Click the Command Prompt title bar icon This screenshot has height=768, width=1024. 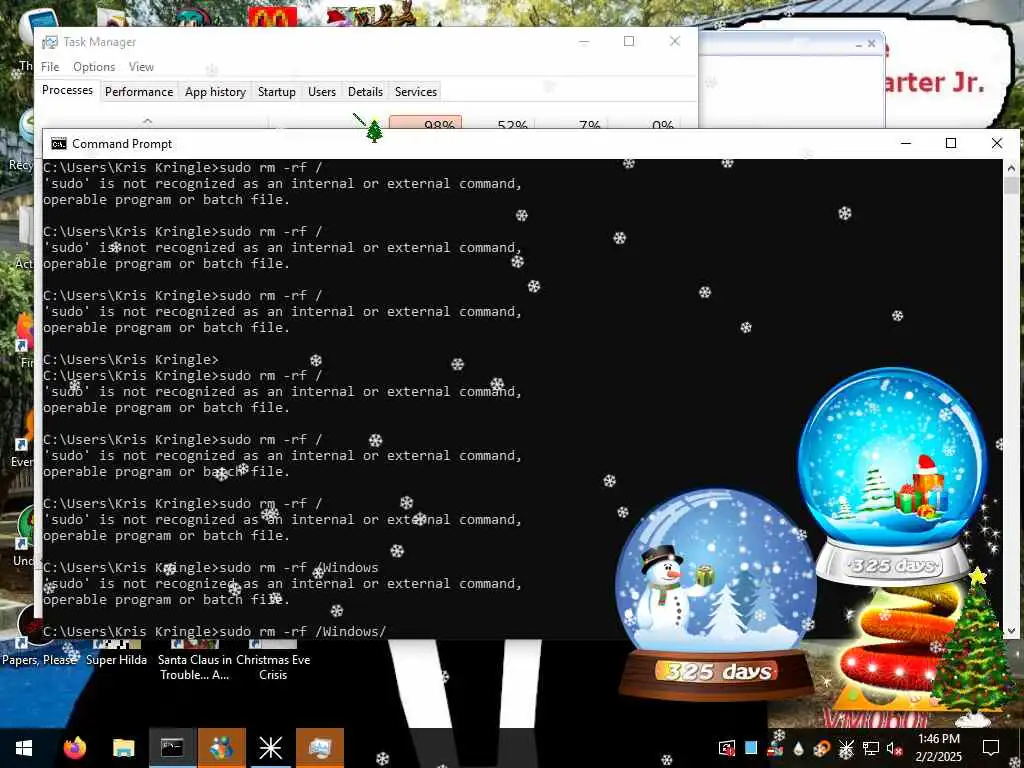[x=59, y=144]
